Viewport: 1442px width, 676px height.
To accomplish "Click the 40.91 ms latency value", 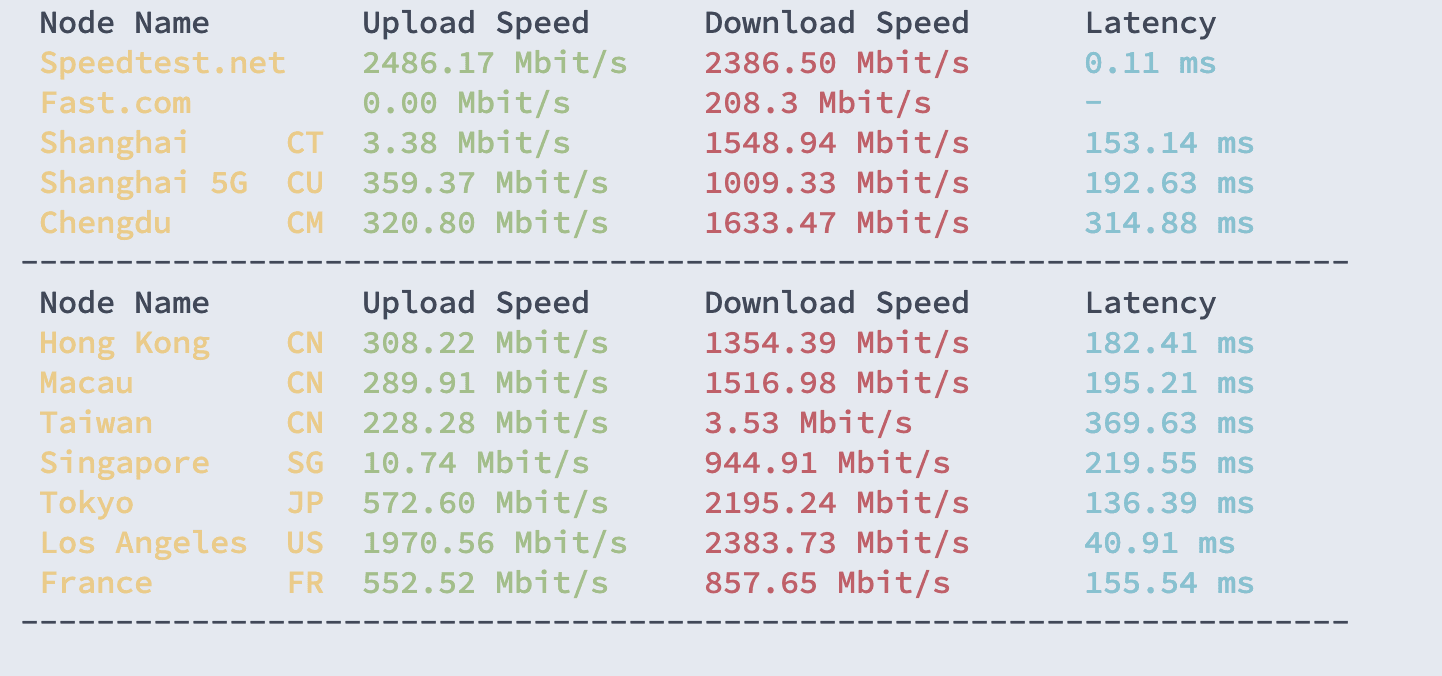I will pyautogui.click(x=1160, y=543).
